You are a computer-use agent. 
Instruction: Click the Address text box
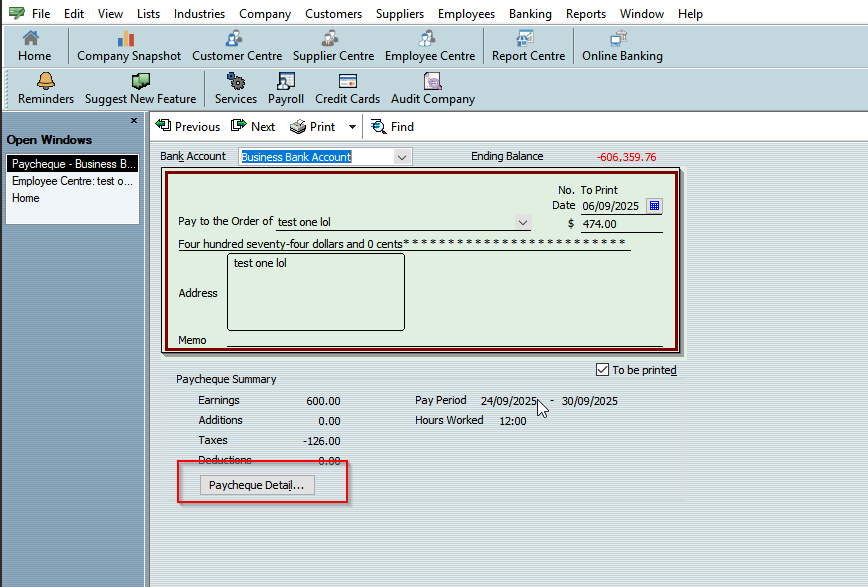[x=316, y=292]
